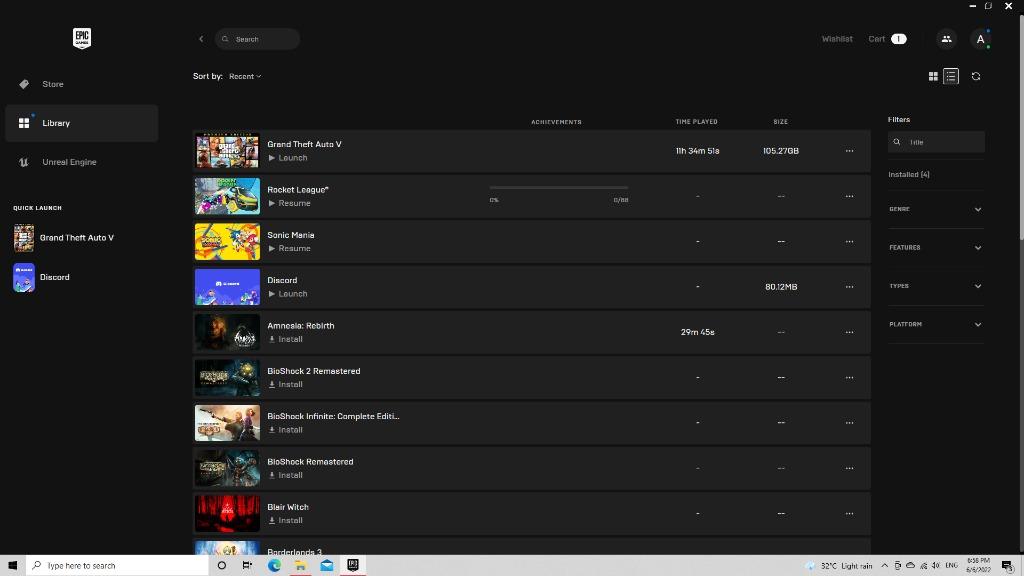Quick launch Grand Theft Auto V

pyautogui.click(x=64, y=238)
